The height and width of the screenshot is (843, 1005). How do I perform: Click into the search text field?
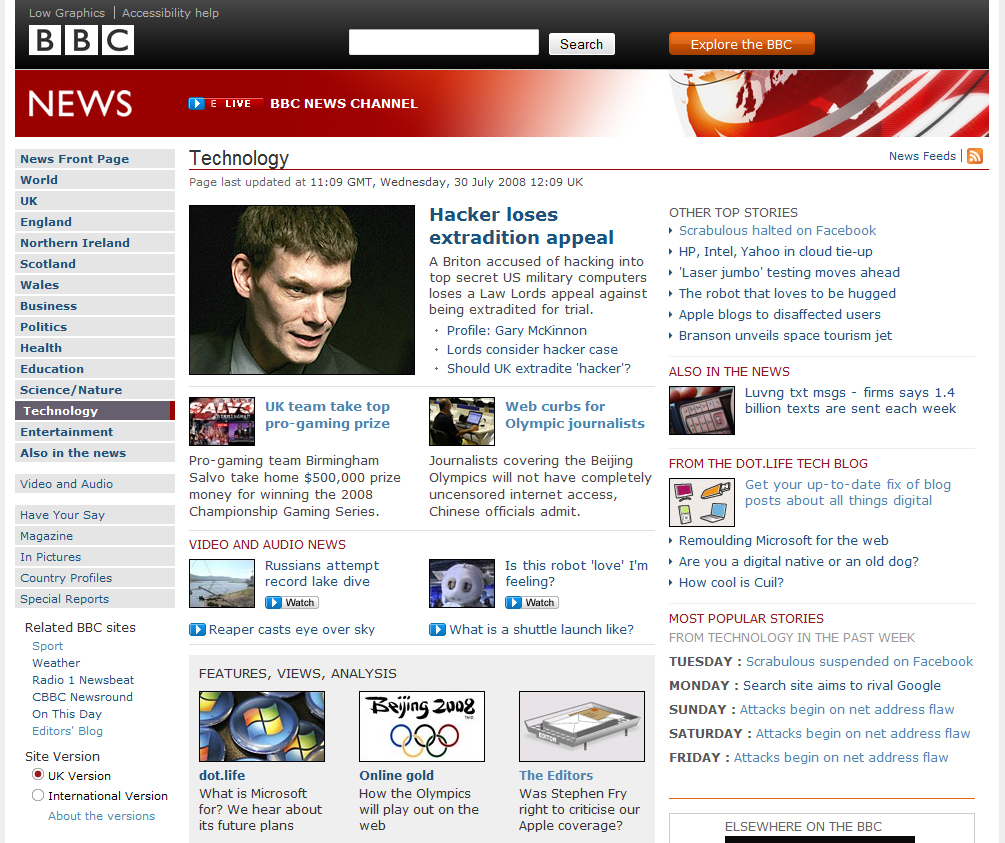click(443, 43)
